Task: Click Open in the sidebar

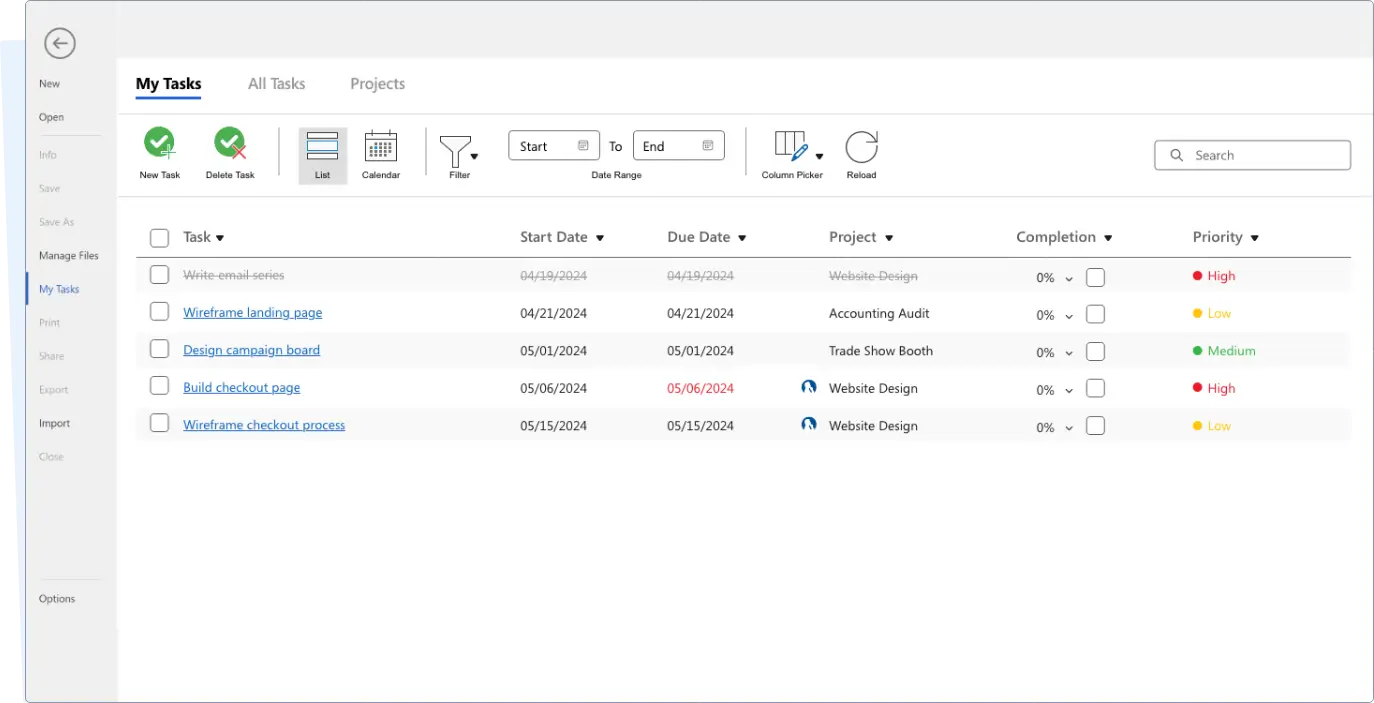Action: (51, 117)
